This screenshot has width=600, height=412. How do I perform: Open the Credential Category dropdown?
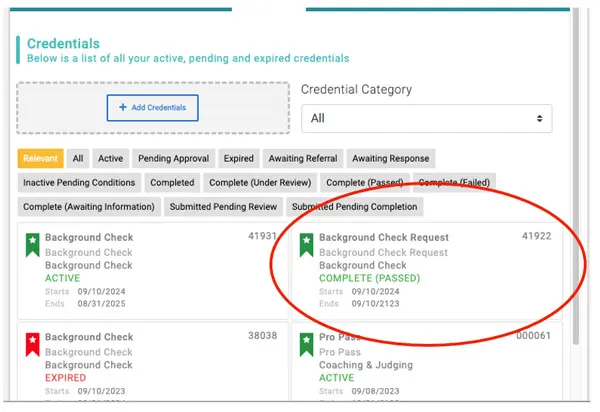[426, 118]
